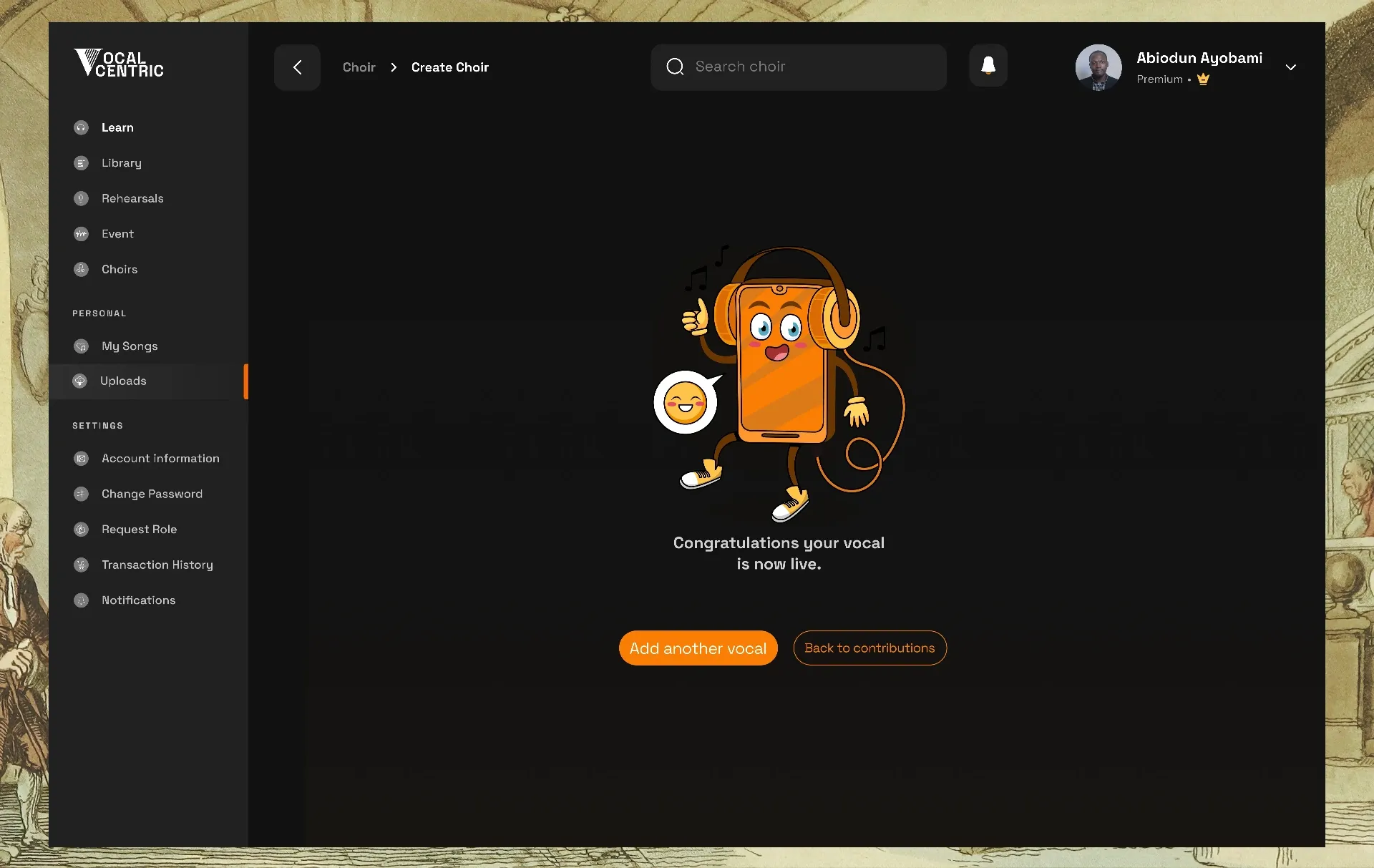Click the Choirs group icon

81,269
